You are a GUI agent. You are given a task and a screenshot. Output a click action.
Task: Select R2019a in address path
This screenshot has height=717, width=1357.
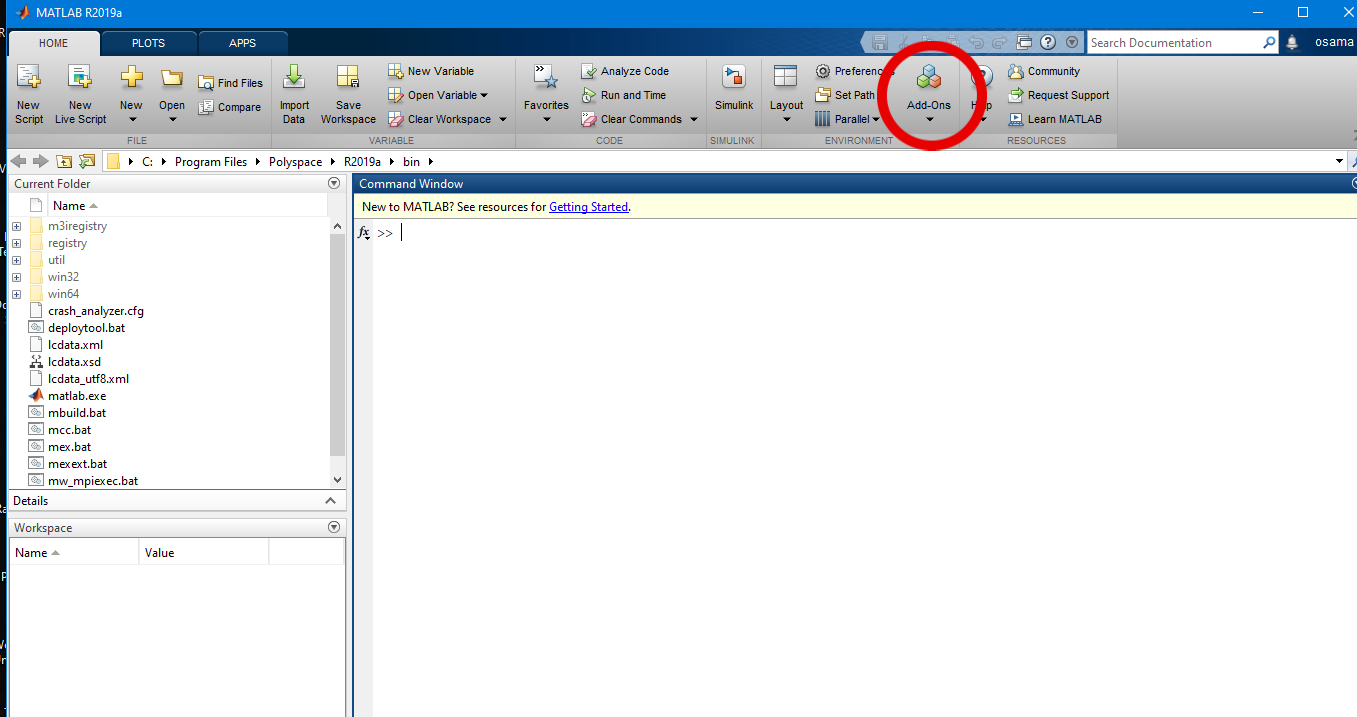click(363, 161)
